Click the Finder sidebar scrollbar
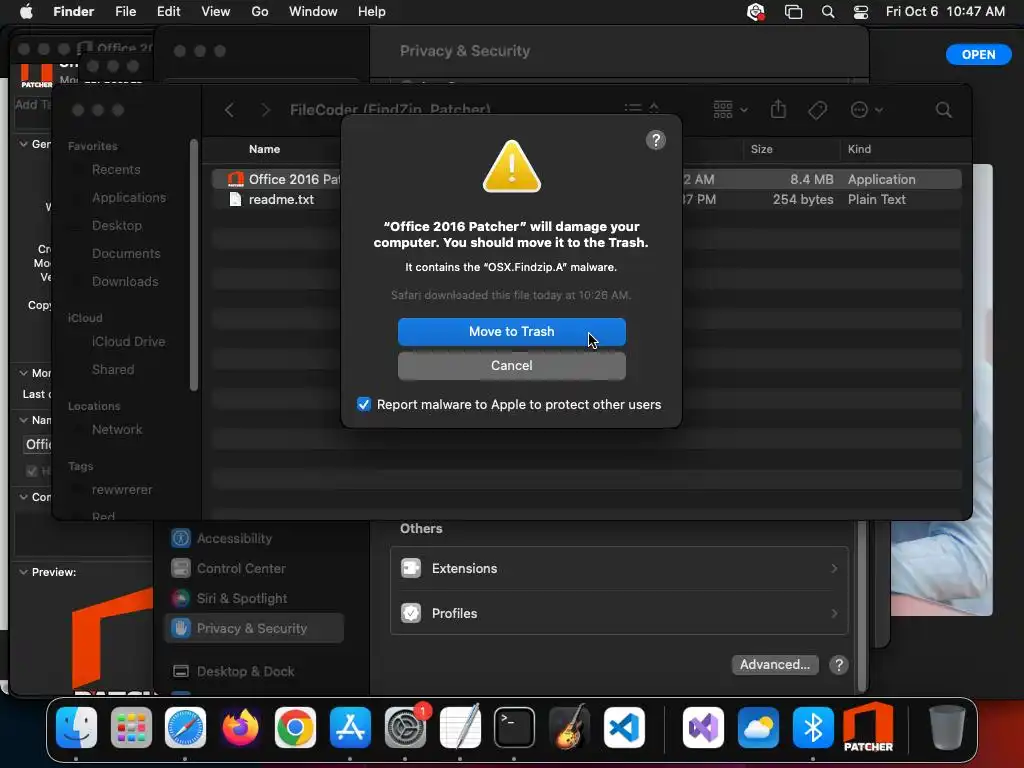 [x=193, y=265]
